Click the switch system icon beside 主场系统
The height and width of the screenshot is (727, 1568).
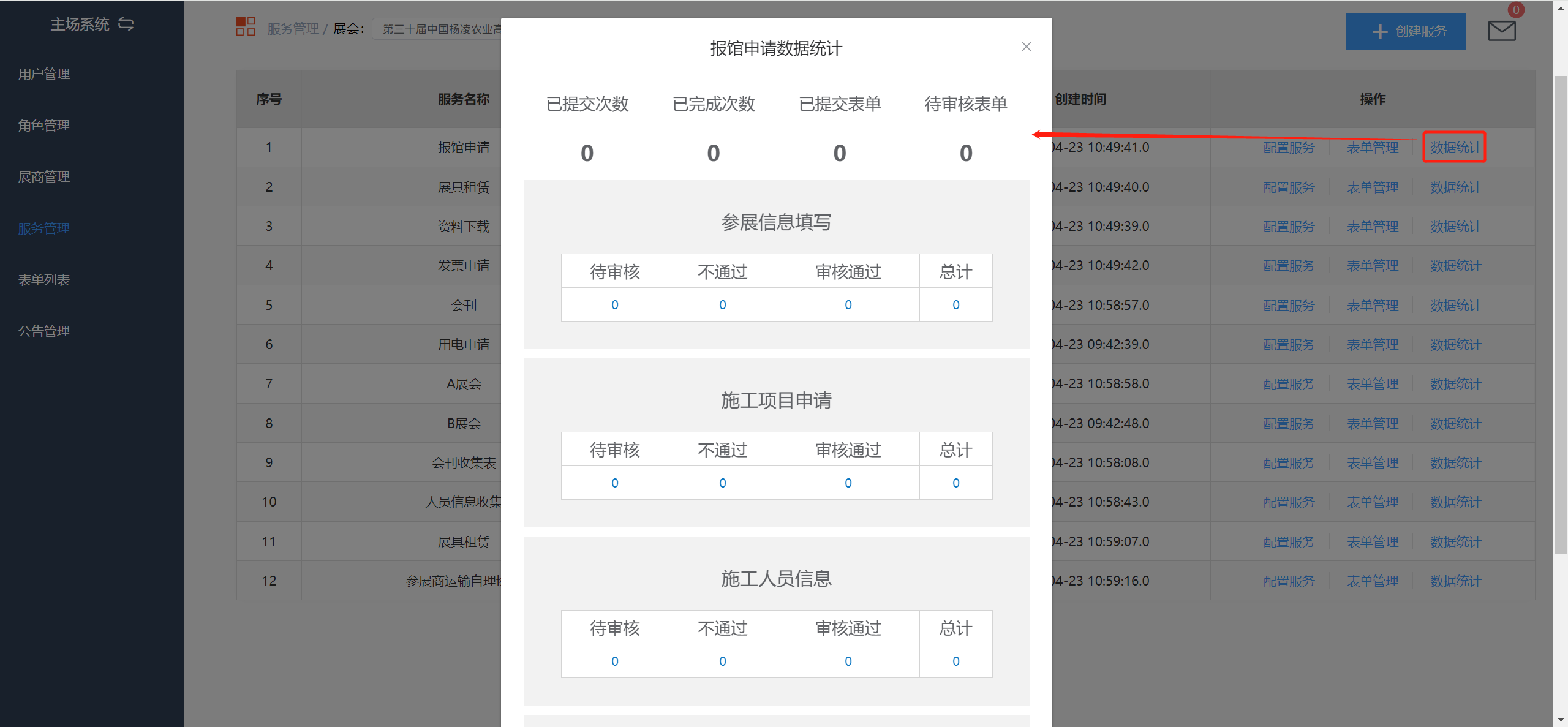coord(126,24)
